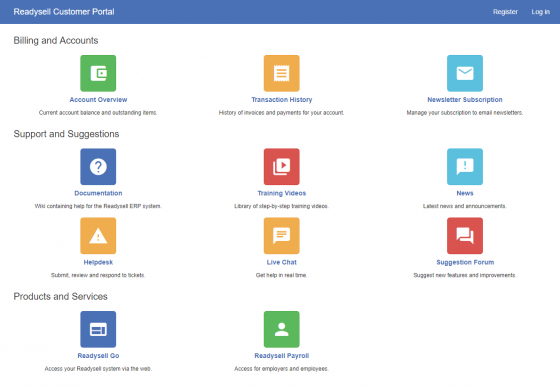Click the Helpdesk warning triangle icon
Image resolution: width=560 pixels, height=389 pixels.
pyautogui.click(x=98, y=236)
